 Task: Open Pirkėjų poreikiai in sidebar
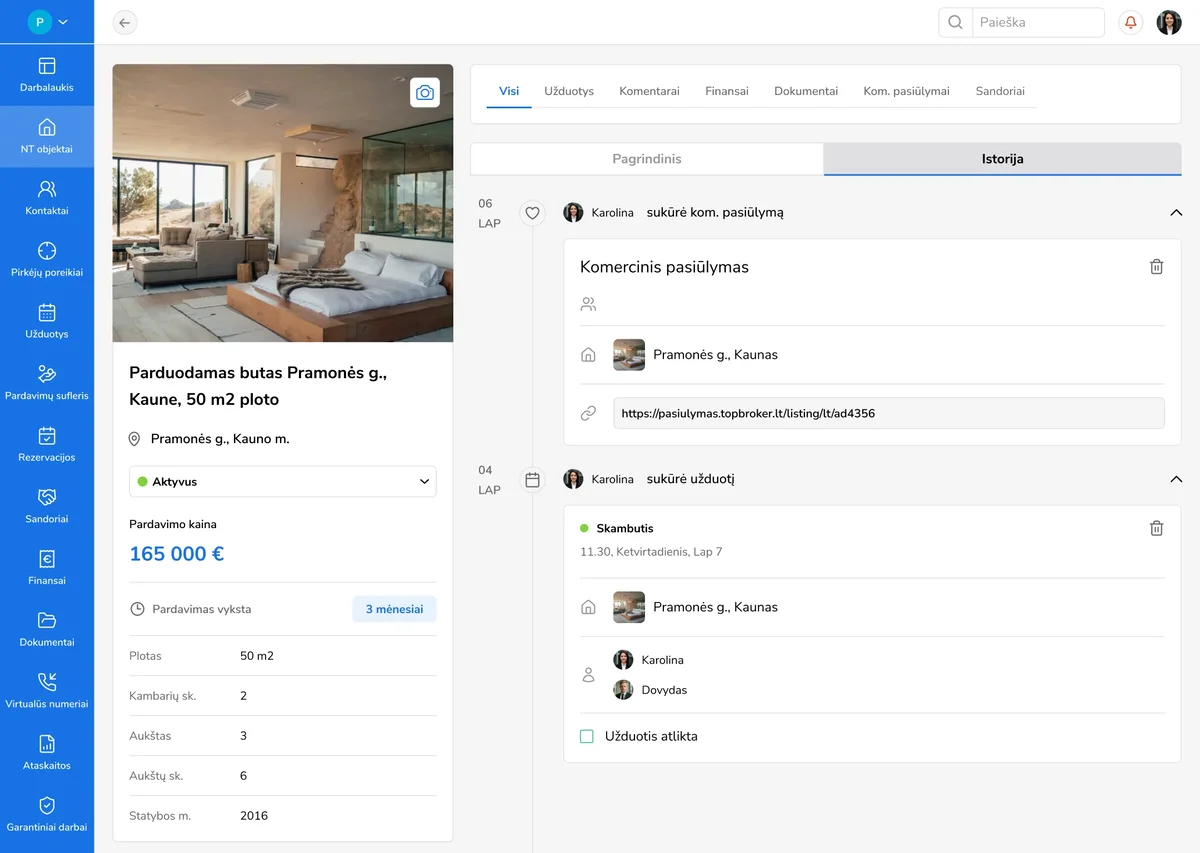coord(47,260)
